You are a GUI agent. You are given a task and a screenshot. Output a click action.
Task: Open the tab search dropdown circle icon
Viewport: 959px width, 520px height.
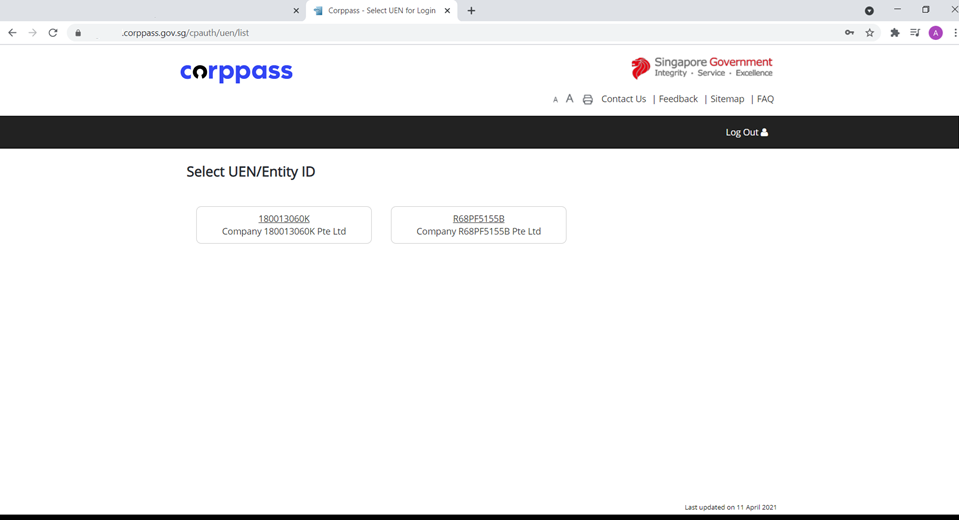869,10
